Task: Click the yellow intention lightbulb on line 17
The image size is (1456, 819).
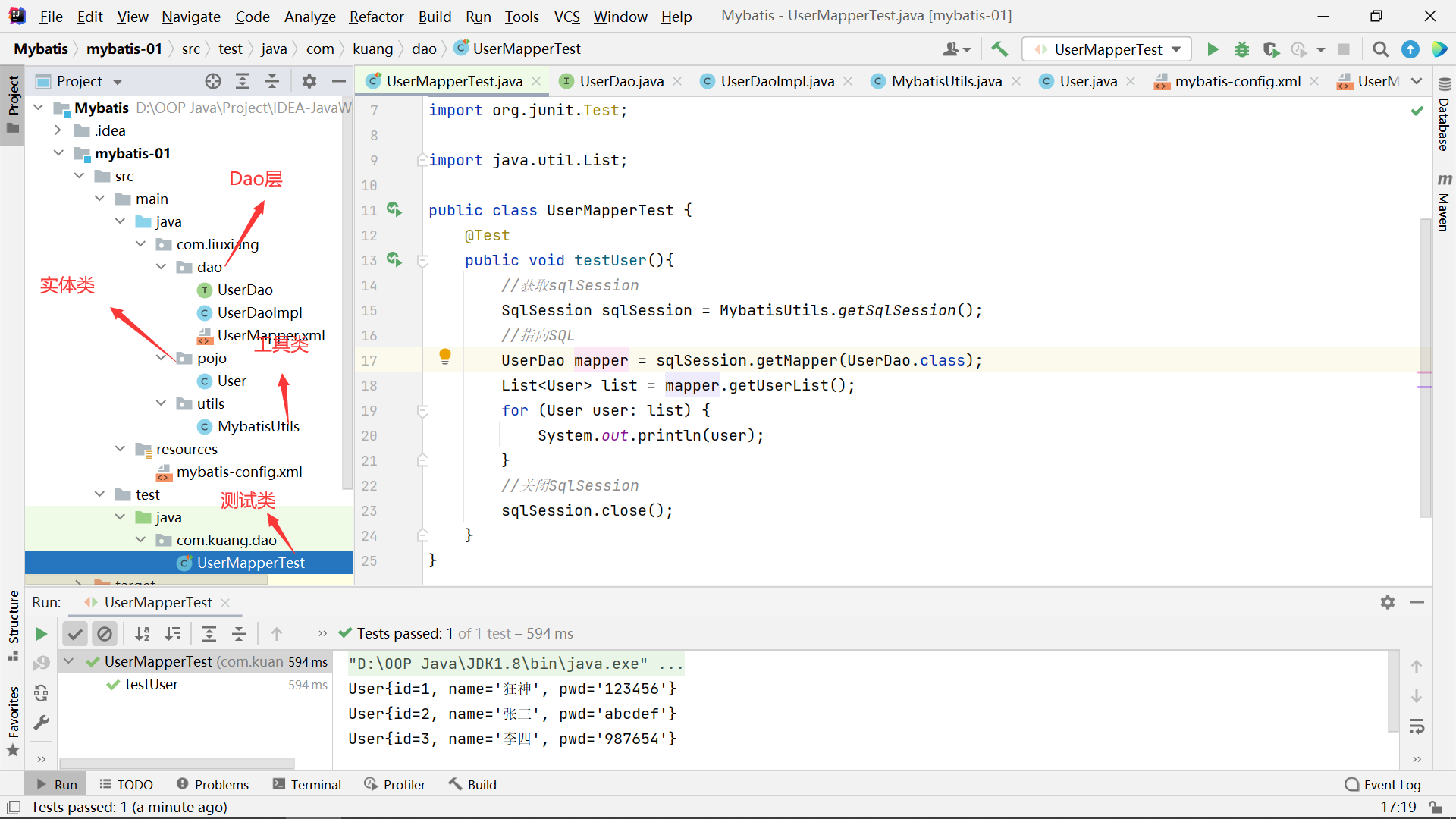Action: coord(445,356)
